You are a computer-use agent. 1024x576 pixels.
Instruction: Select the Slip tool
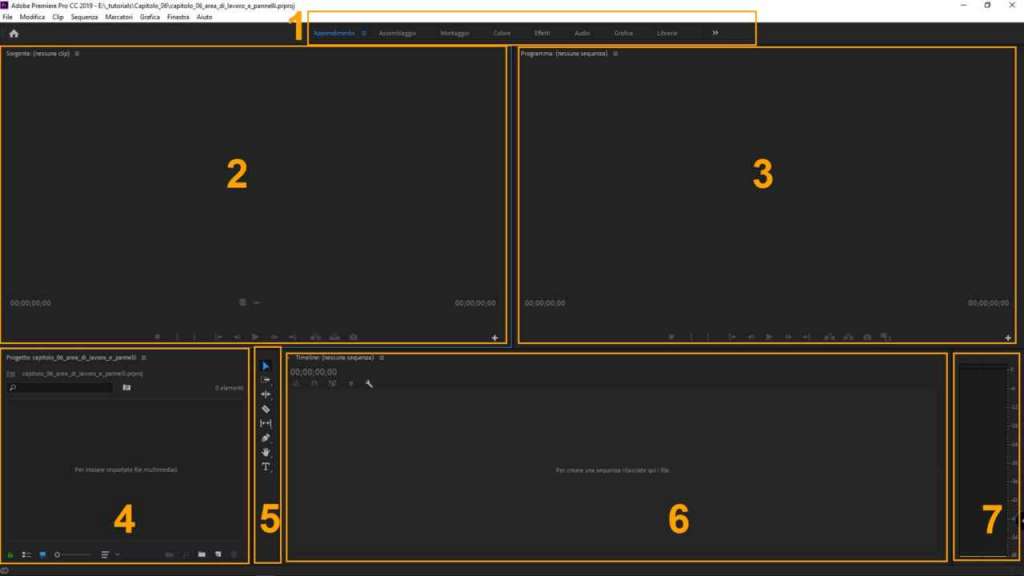click(x=266, y=423)
